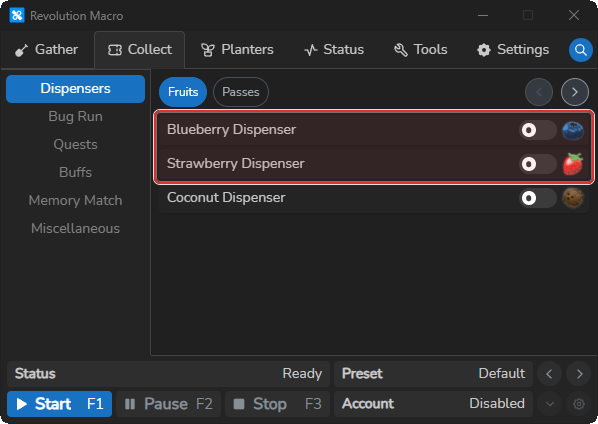598x424 pixels.
Task: Click the Revolution Macro logo icon
Action: (x=17, y=16)
